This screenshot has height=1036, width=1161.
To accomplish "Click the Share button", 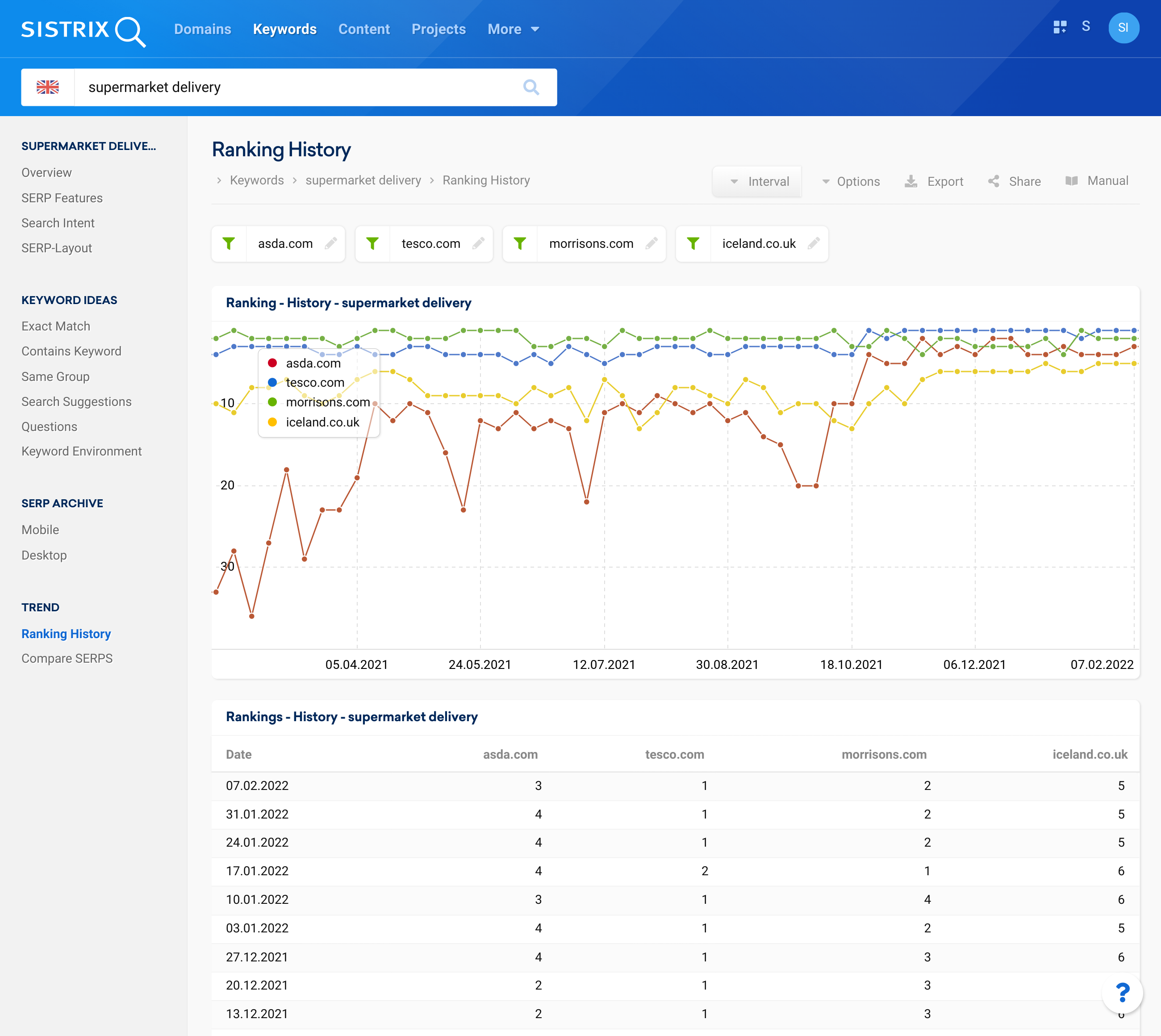I will pyautogui.click(x=1014, y=182).
